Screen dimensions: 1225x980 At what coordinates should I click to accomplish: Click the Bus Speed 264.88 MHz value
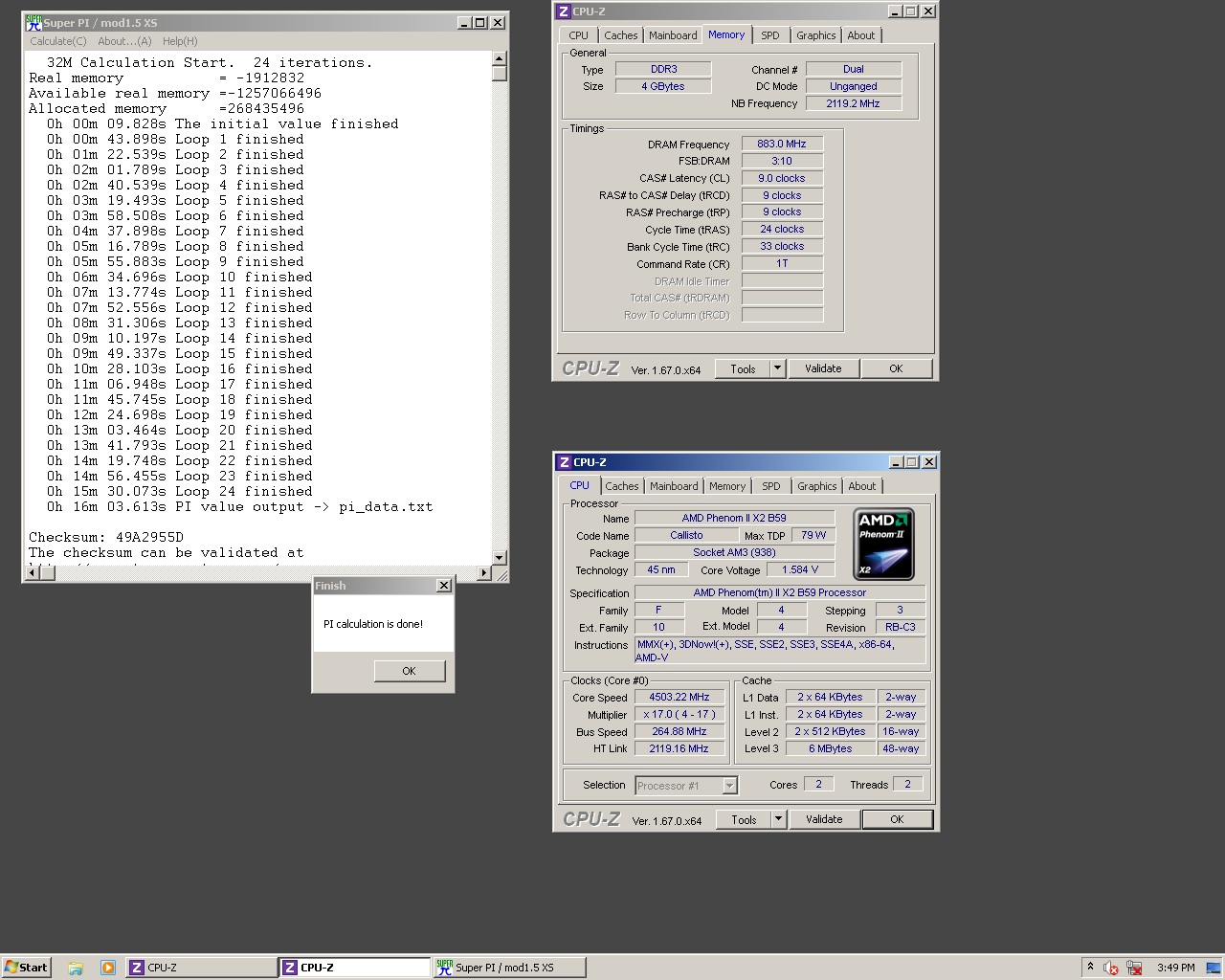click(679, 731)
